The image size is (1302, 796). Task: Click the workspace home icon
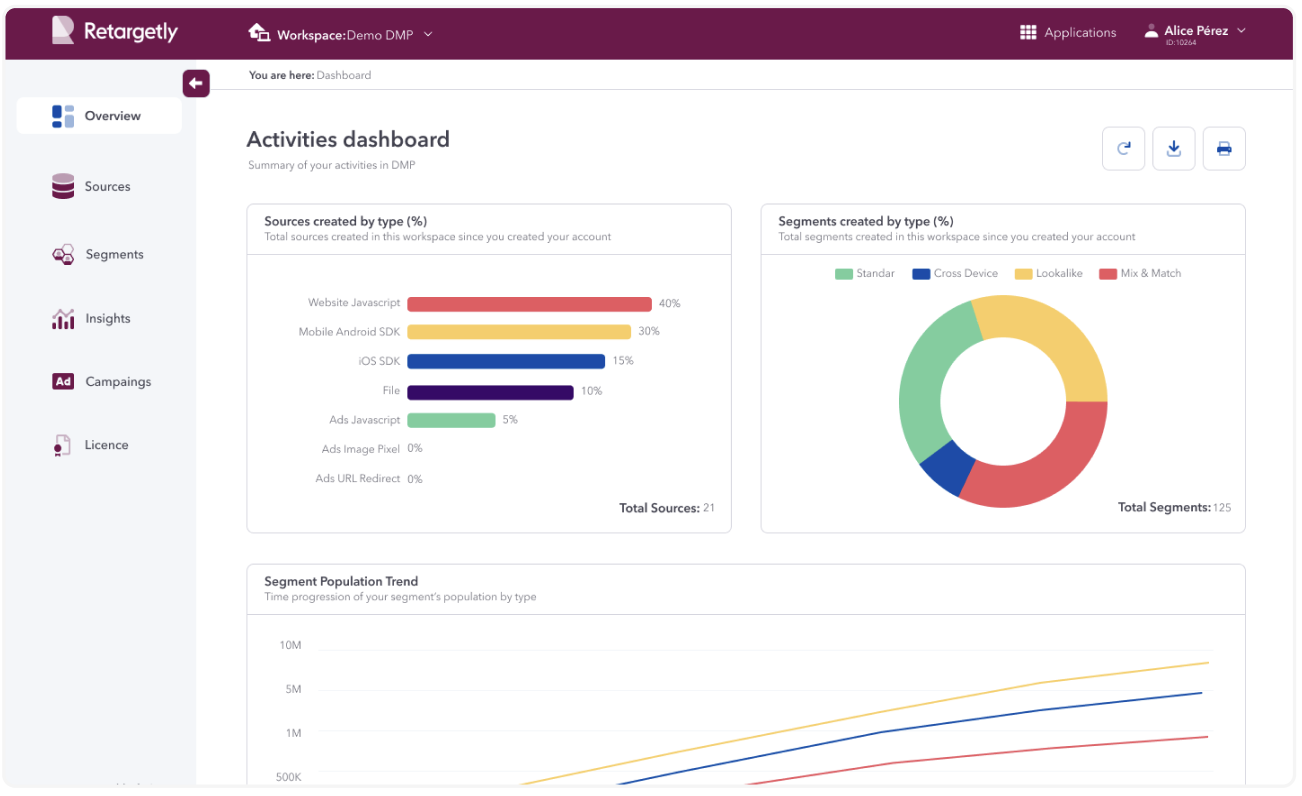point(259,33)
